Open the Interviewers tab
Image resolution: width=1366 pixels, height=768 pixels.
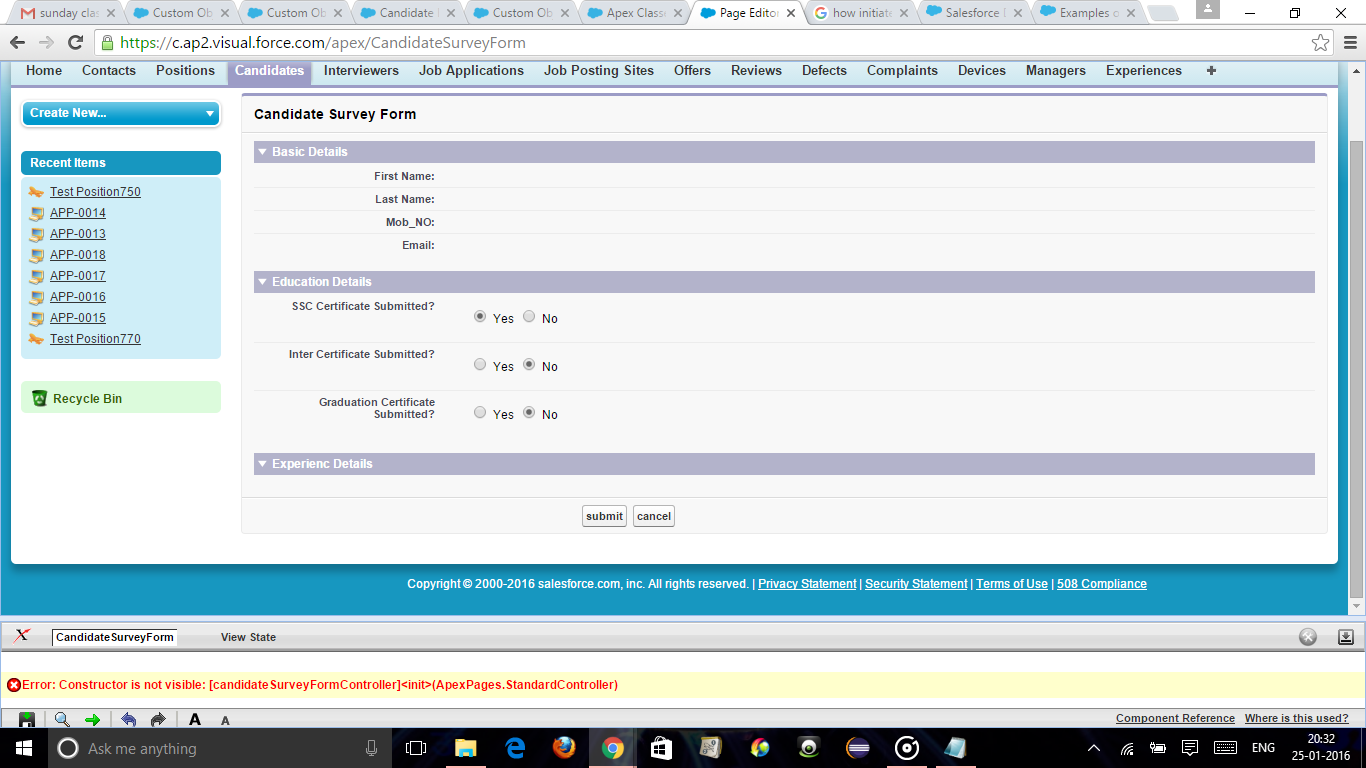coord(361,71)
